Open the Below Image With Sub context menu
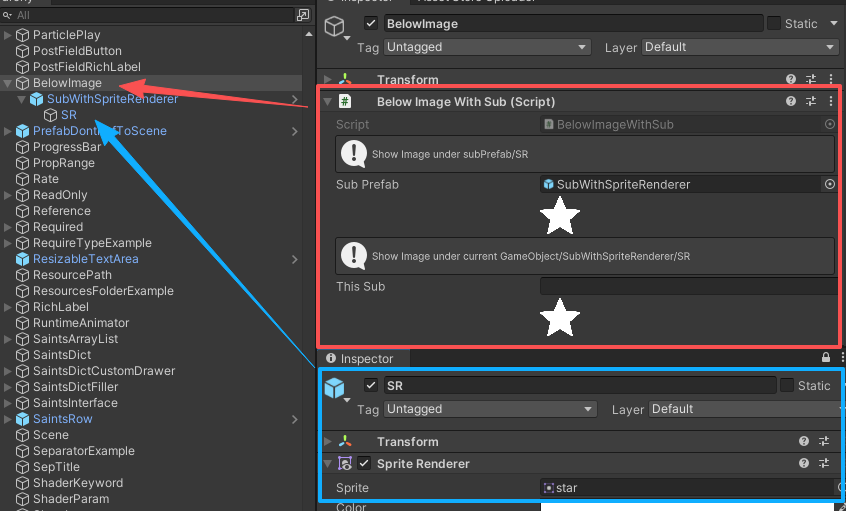 (x=831, y=101)
